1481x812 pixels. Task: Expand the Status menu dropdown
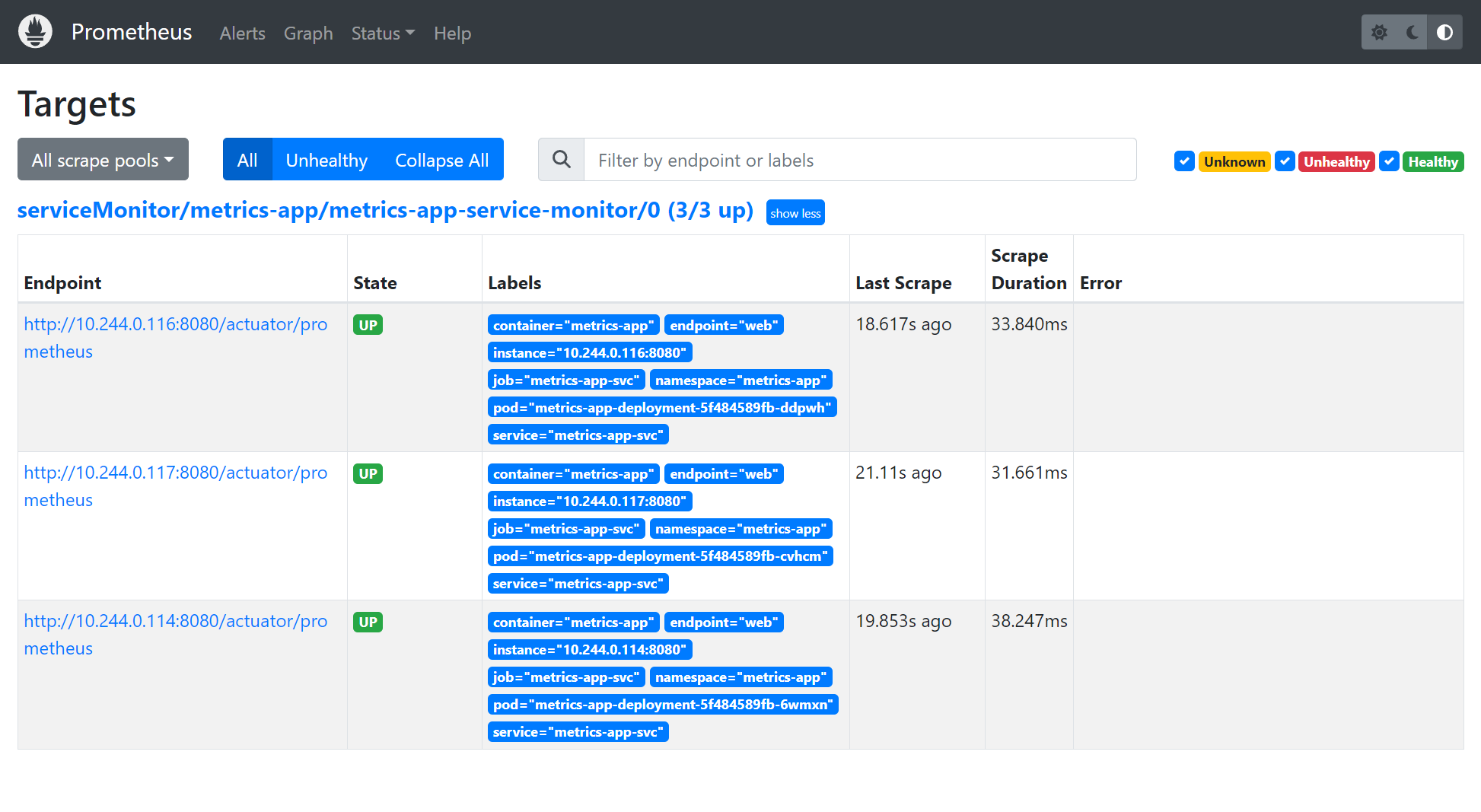click(383, 33)
